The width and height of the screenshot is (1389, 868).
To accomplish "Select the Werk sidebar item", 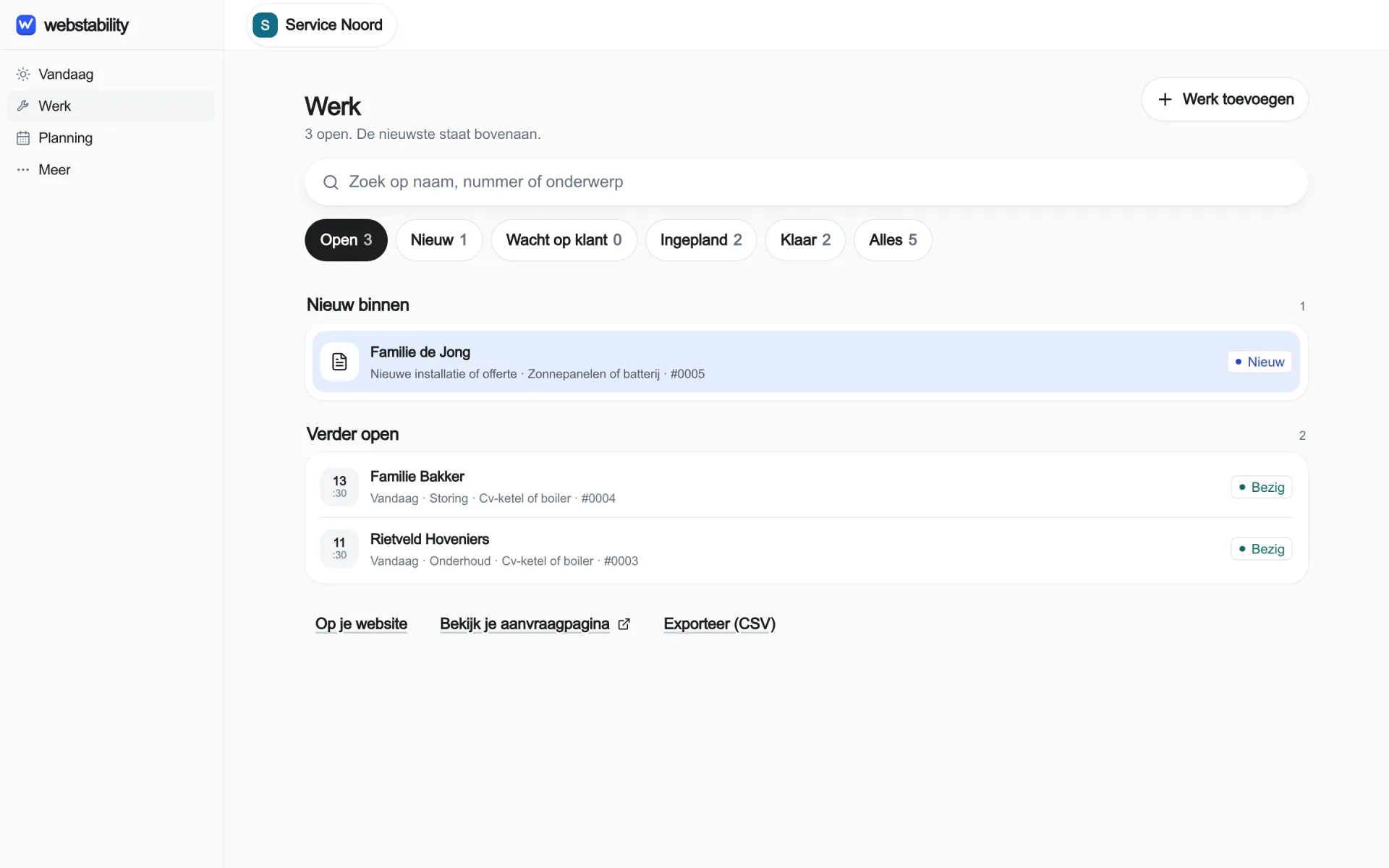I will (111, 106).
